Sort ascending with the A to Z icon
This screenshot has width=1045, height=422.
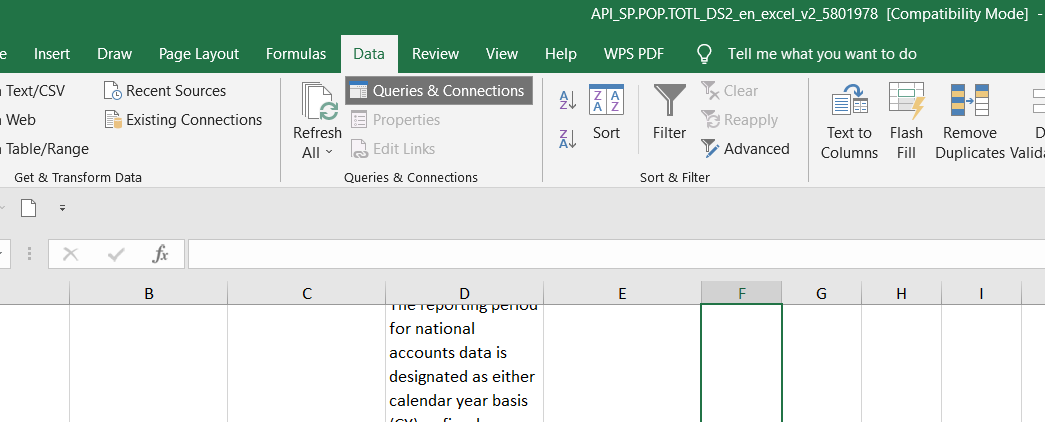(x=567, y=100)
